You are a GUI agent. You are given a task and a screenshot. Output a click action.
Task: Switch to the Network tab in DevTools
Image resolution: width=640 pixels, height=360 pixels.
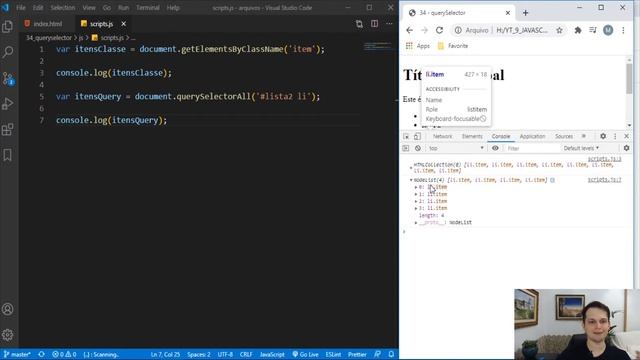click(x=442, y=136)
